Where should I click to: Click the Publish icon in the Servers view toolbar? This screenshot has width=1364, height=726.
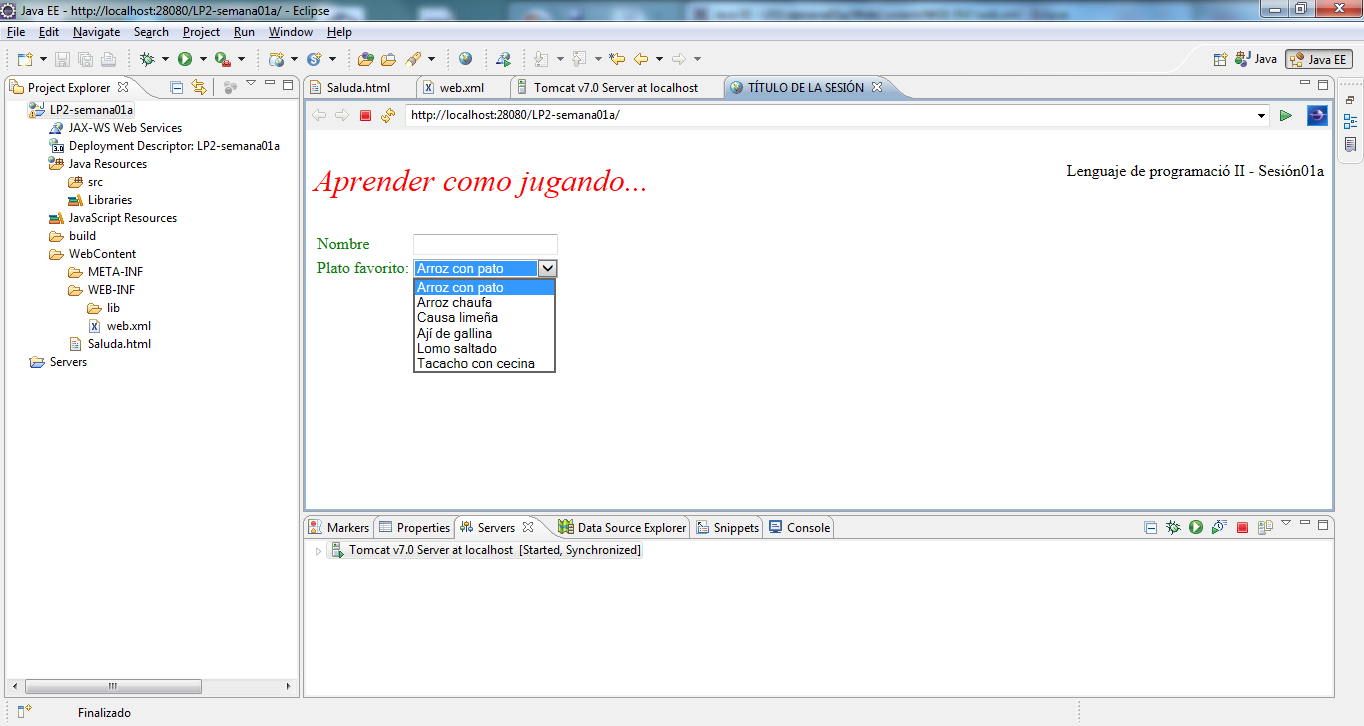click(1265, 527)
